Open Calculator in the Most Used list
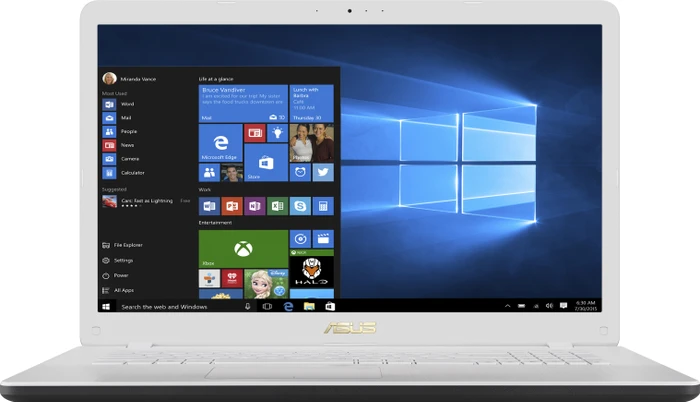The width and height of the screenshot is (700, 402). 124,173
